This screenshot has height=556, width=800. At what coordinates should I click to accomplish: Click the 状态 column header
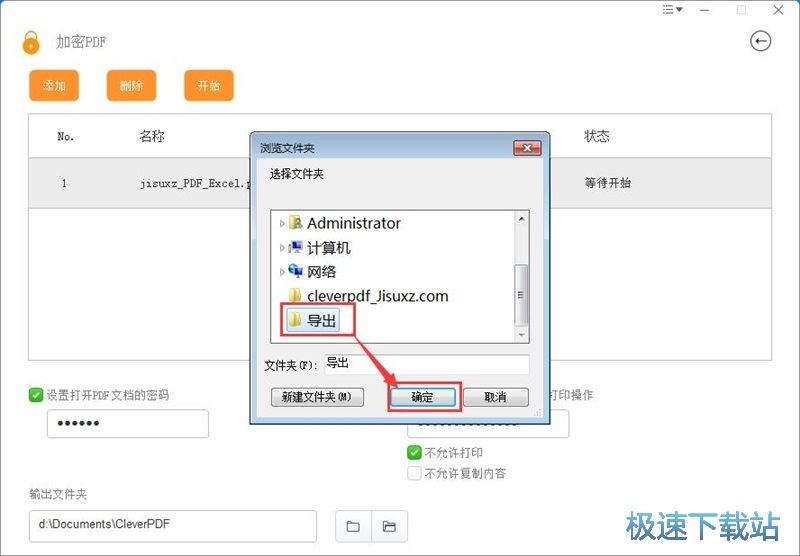(596, 136)
